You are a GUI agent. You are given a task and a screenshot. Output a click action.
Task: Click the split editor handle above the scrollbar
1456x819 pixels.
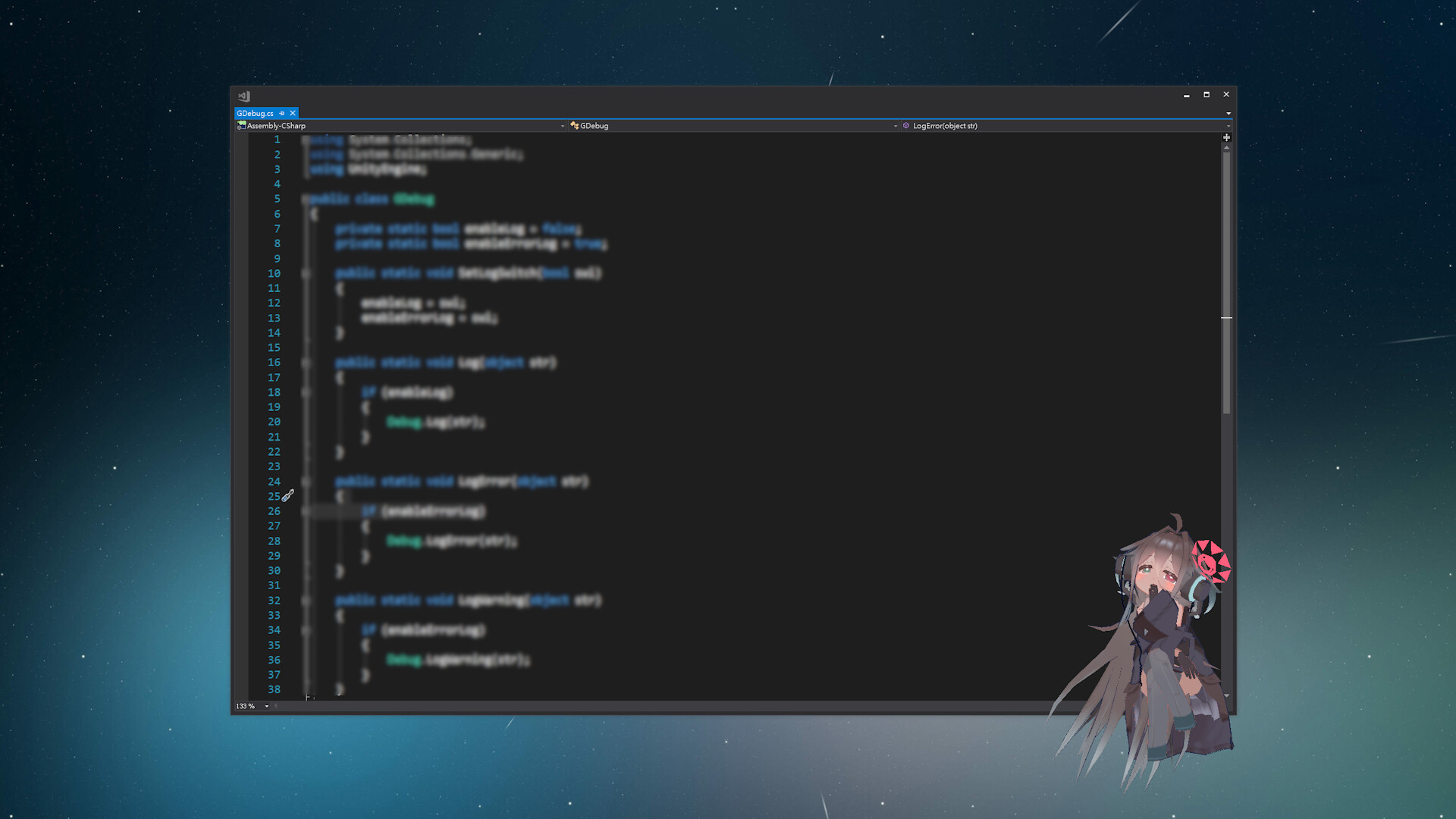tap(1226, 138)
